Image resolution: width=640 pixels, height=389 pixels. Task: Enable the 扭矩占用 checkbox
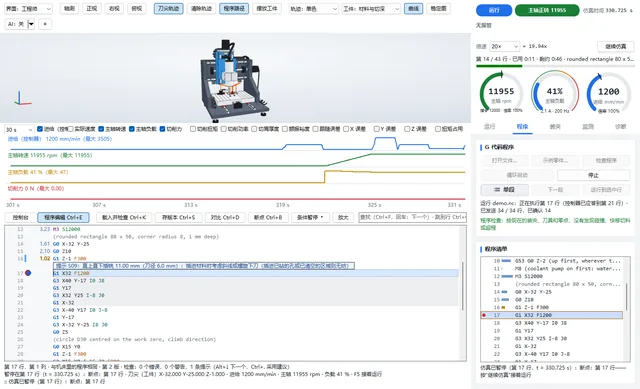pos(438,129)
